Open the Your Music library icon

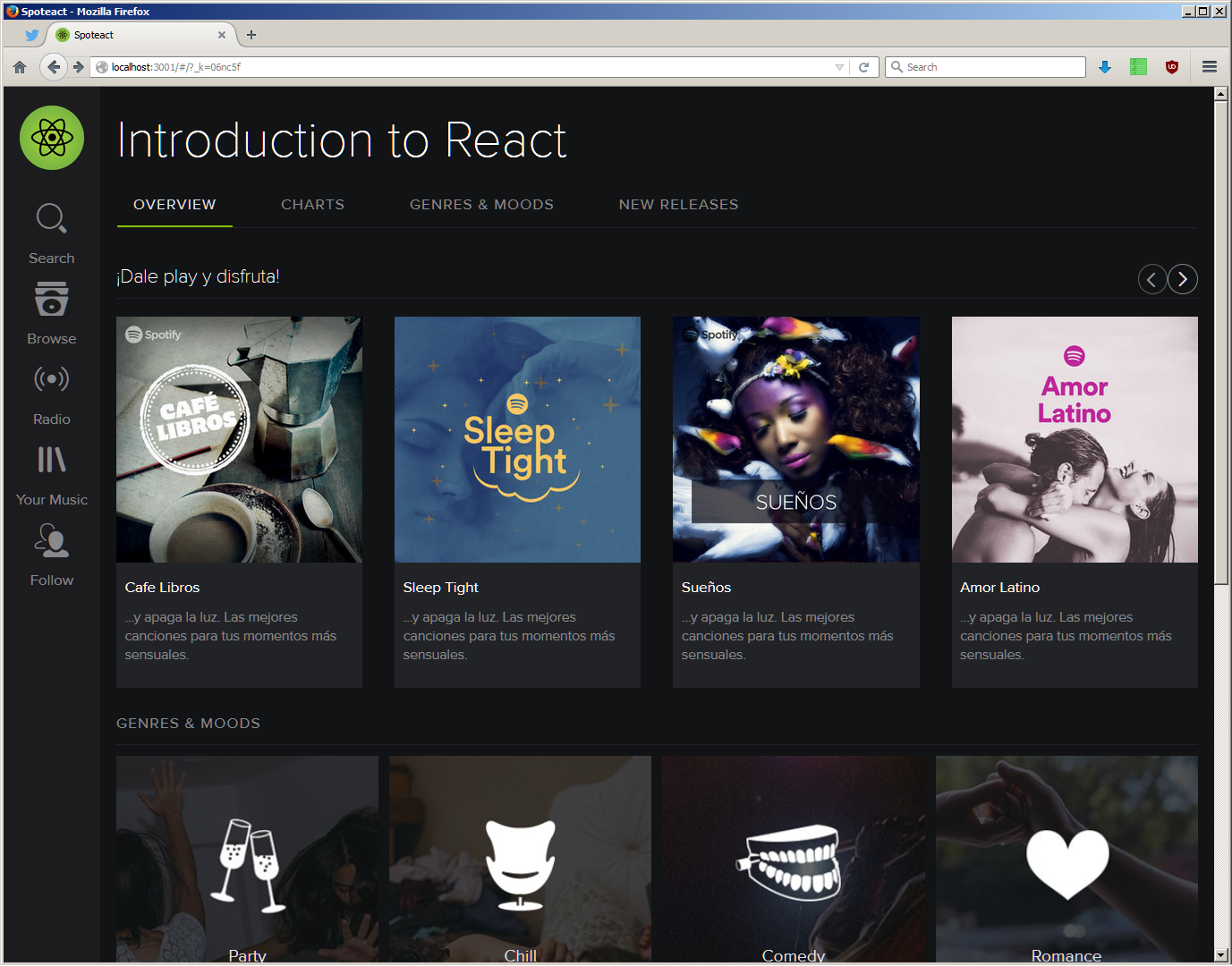(51, 460)
